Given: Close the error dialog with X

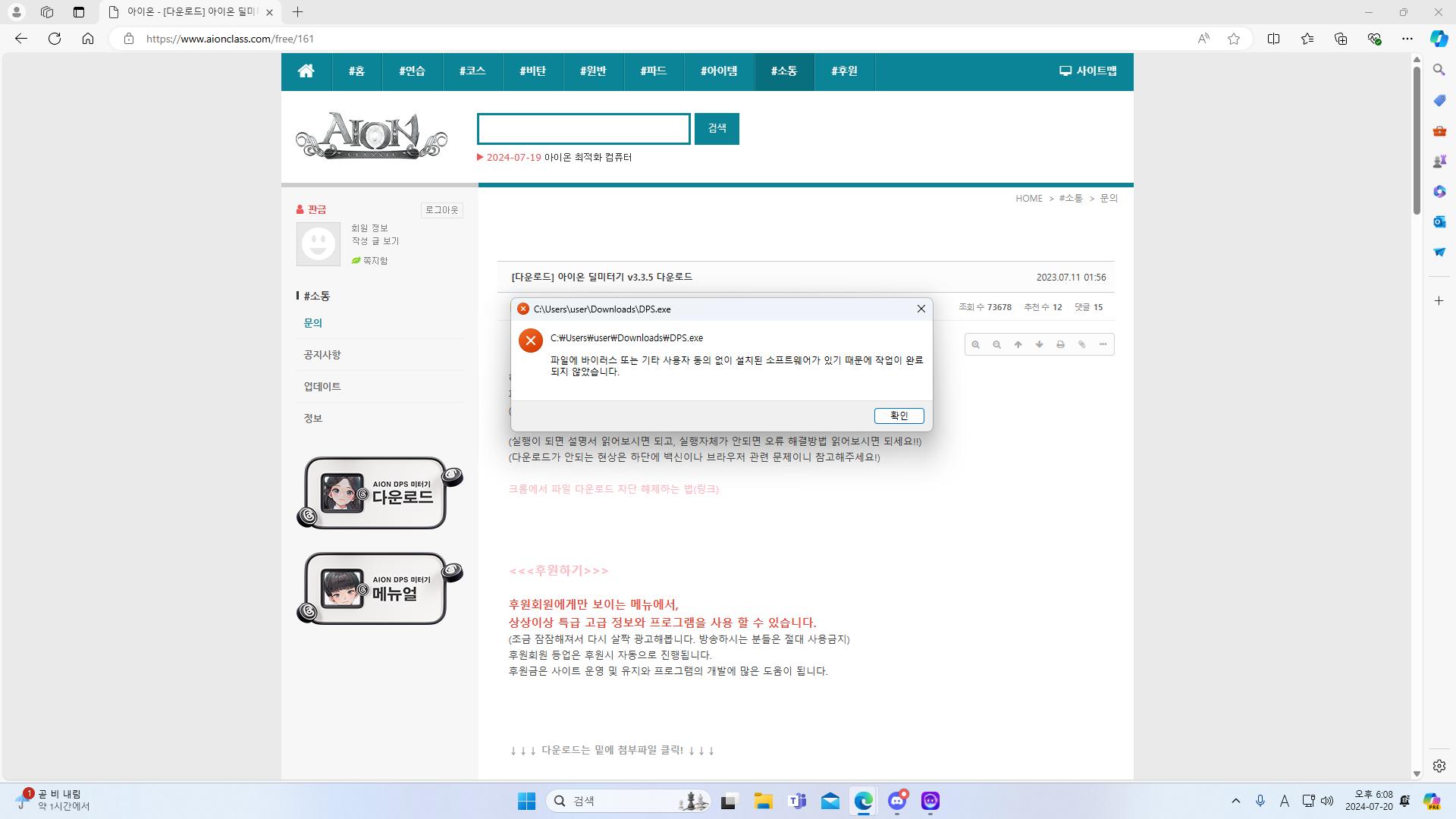Looking at the screenshot, I should [921, 309].
